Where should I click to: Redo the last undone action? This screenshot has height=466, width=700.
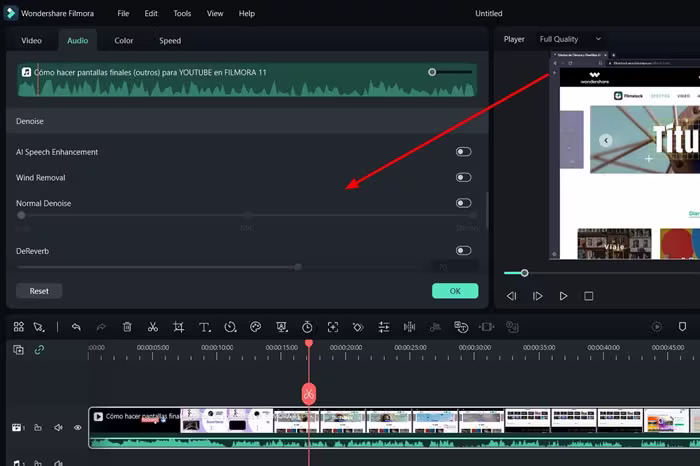point(101,327)
